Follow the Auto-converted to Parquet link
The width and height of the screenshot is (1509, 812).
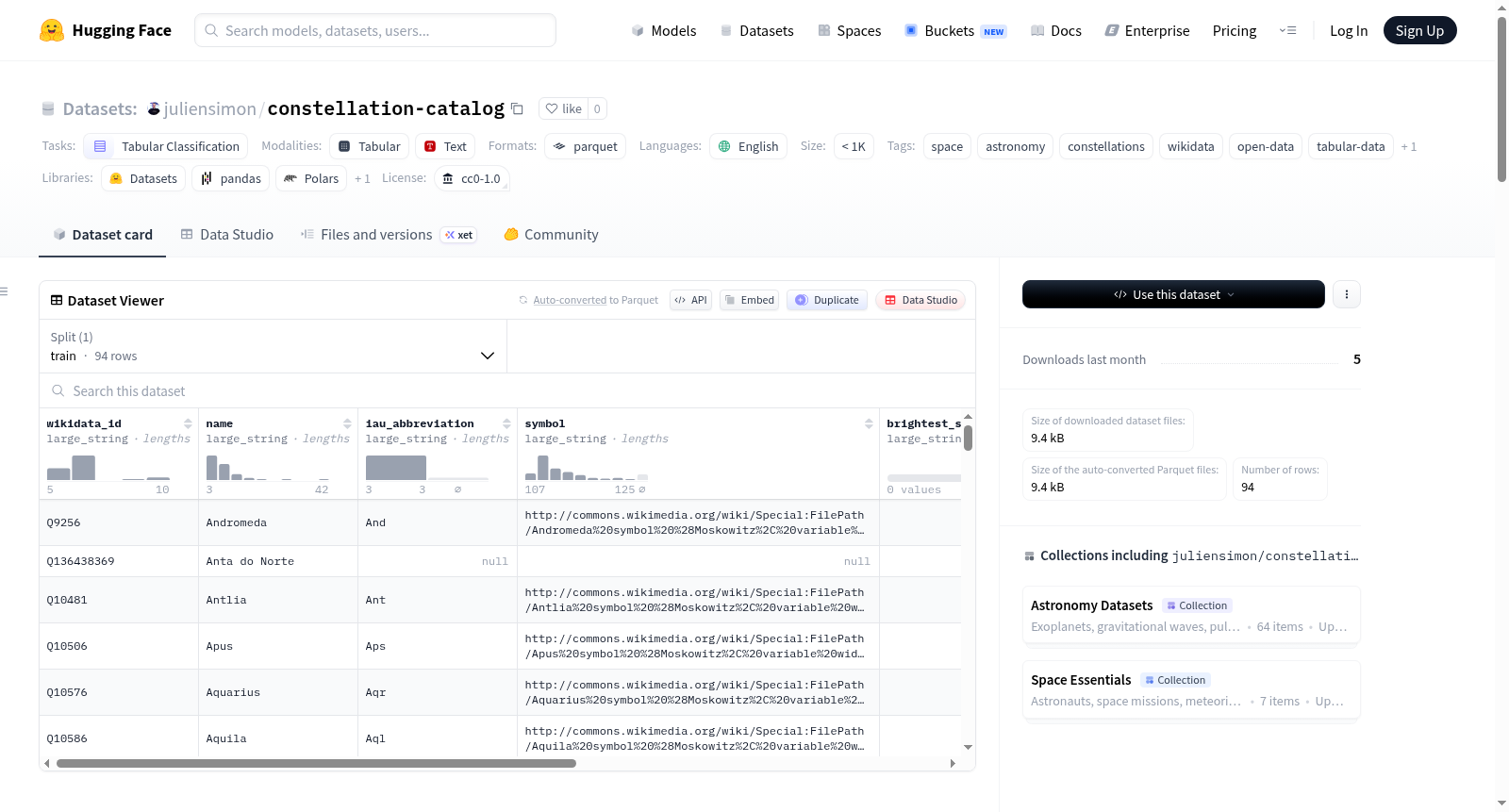tap(589, 300)
